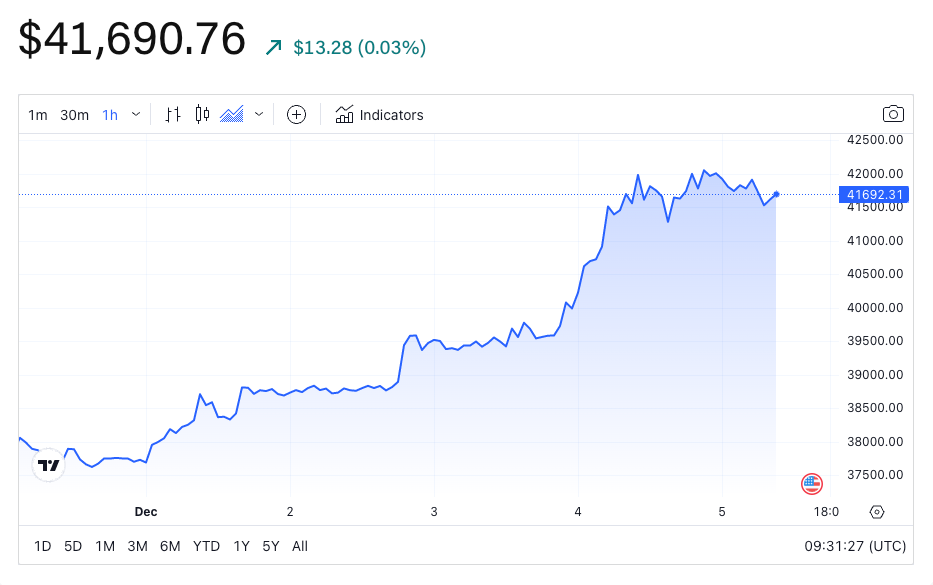Select the area chart style
Image resolution: width=933 pixels, height=585 pixels.
point(233,114)
